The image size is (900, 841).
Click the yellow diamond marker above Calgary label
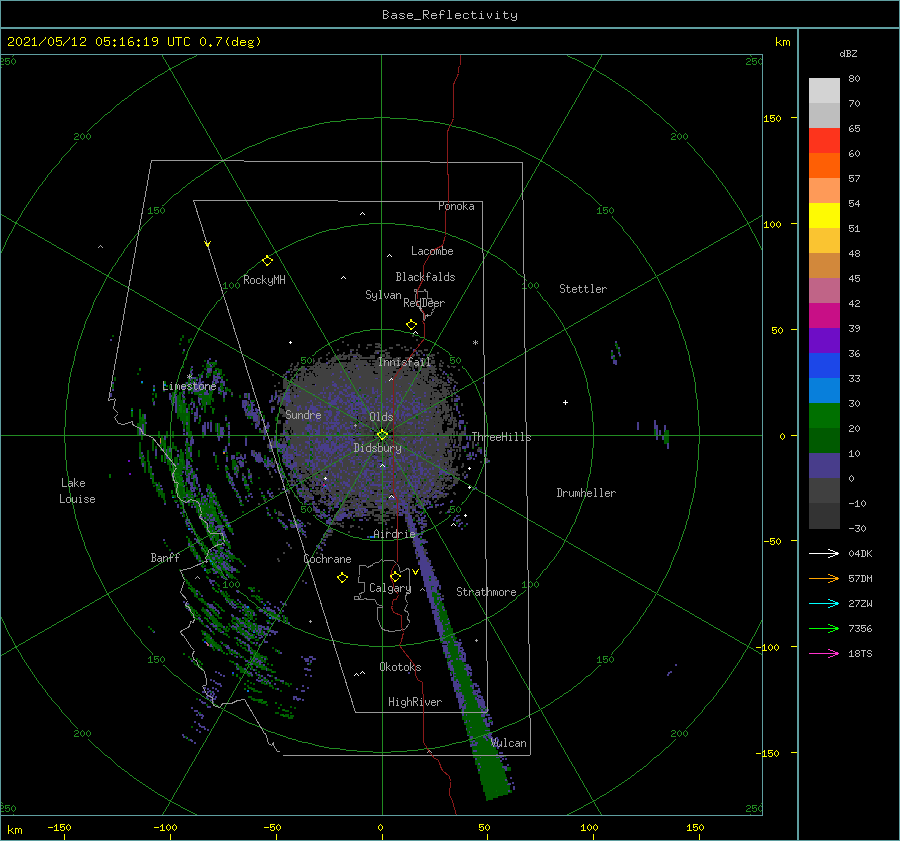395,576
